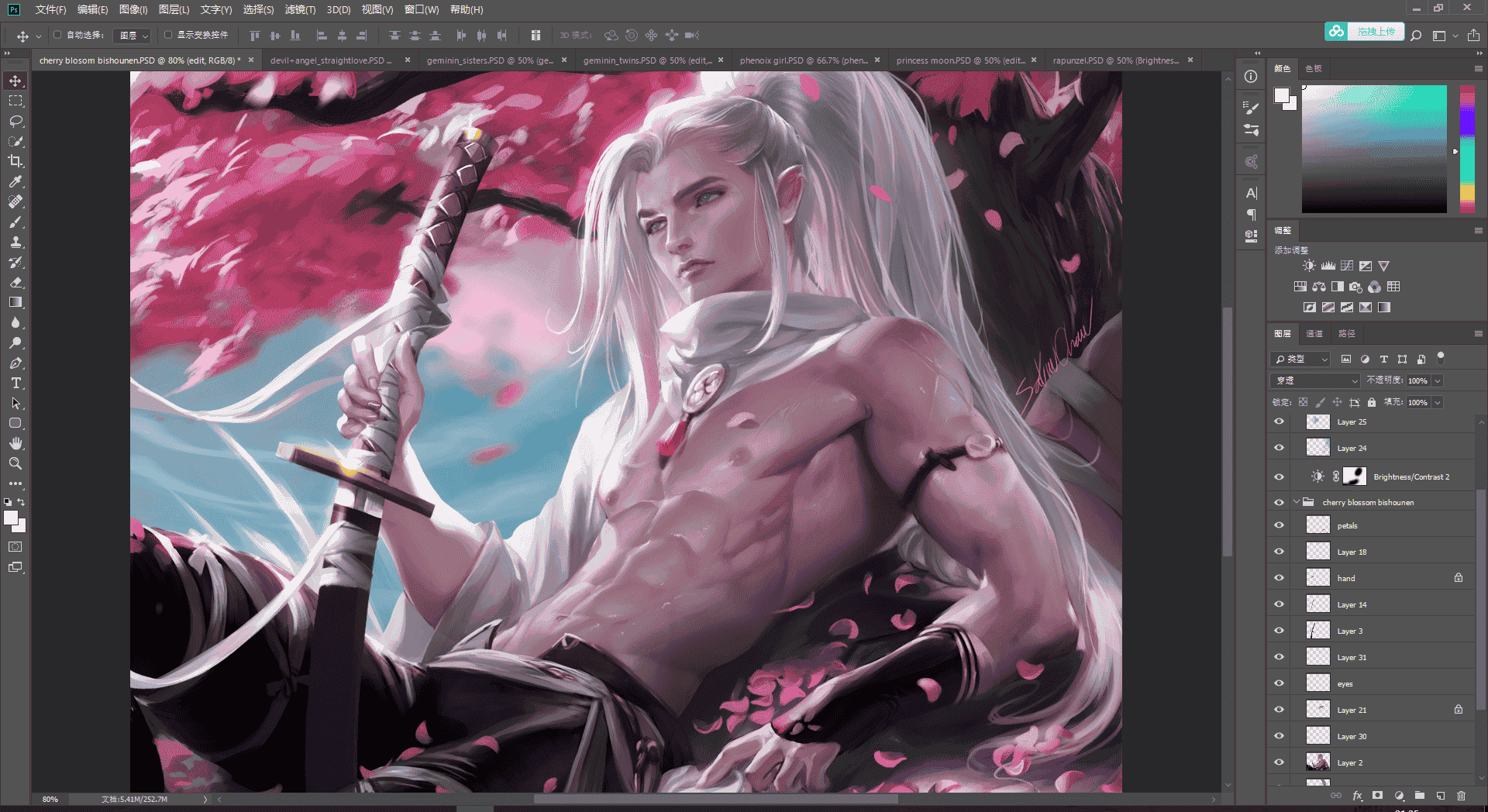Image resolution: width=1488 pixels, height=812 pixels.
Task: Select the Clone Stamp tool
Action: [x=15, y=242]
